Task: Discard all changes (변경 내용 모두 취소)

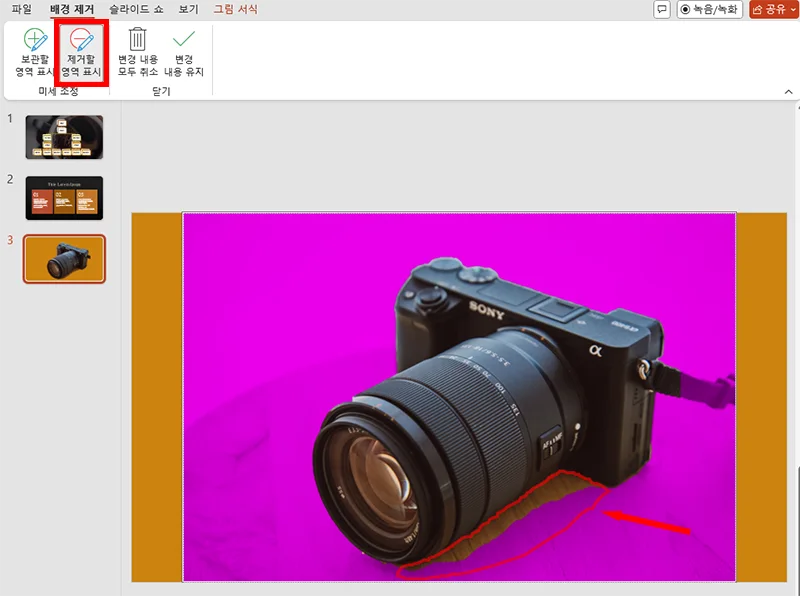Action: point(138,53)
